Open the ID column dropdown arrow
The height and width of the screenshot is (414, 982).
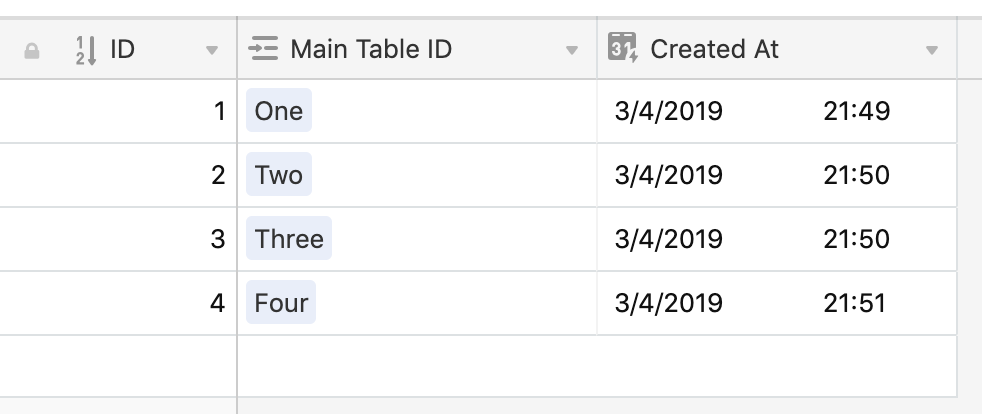point(212,50)
